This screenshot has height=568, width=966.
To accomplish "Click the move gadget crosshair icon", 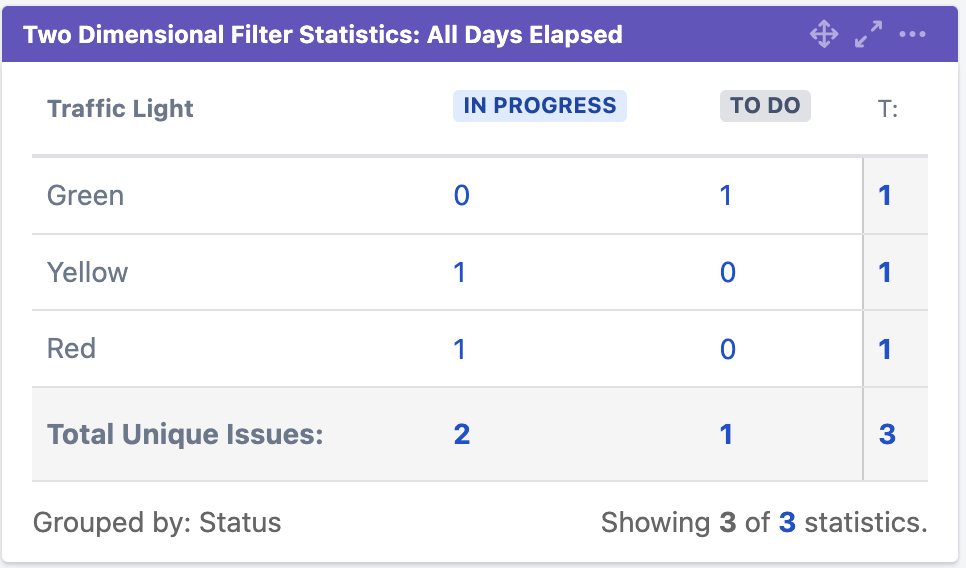I will click(x=824, y=35).
